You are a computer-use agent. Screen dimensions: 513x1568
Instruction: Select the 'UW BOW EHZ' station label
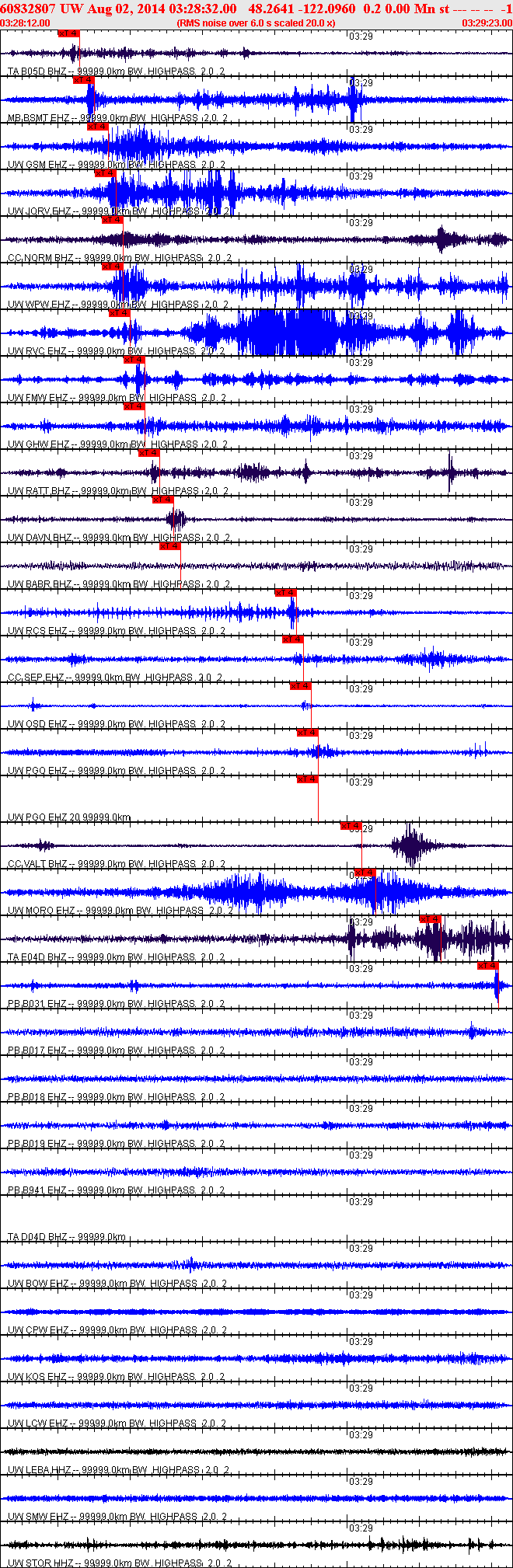pyautogui.click(x=39, y=1284)
